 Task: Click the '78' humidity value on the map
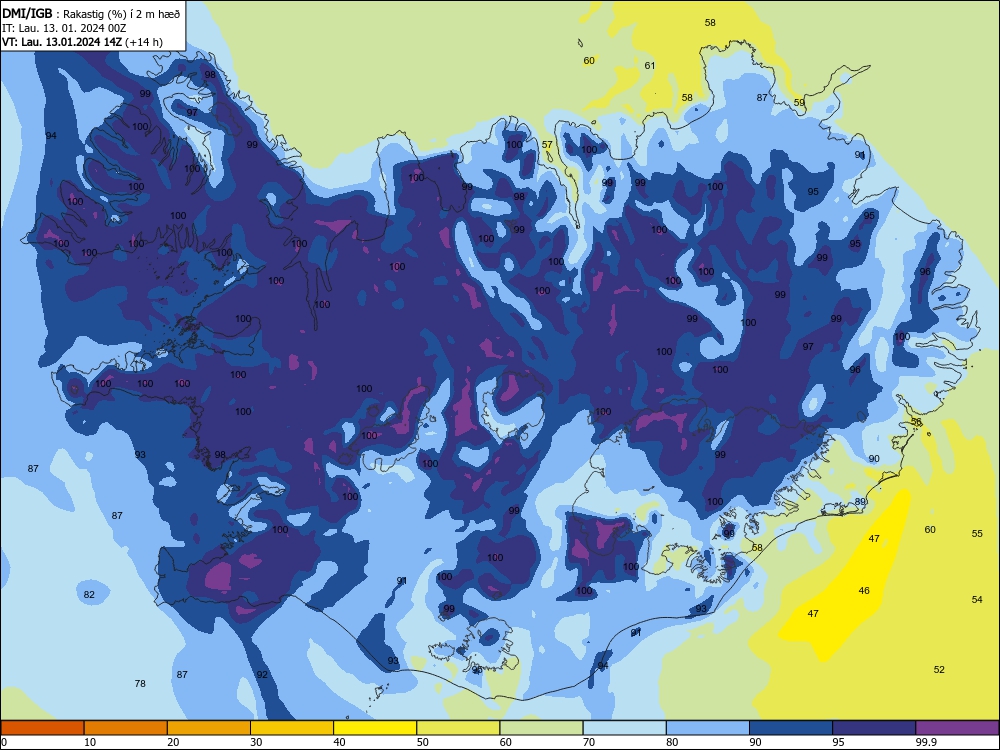point(140,683)
